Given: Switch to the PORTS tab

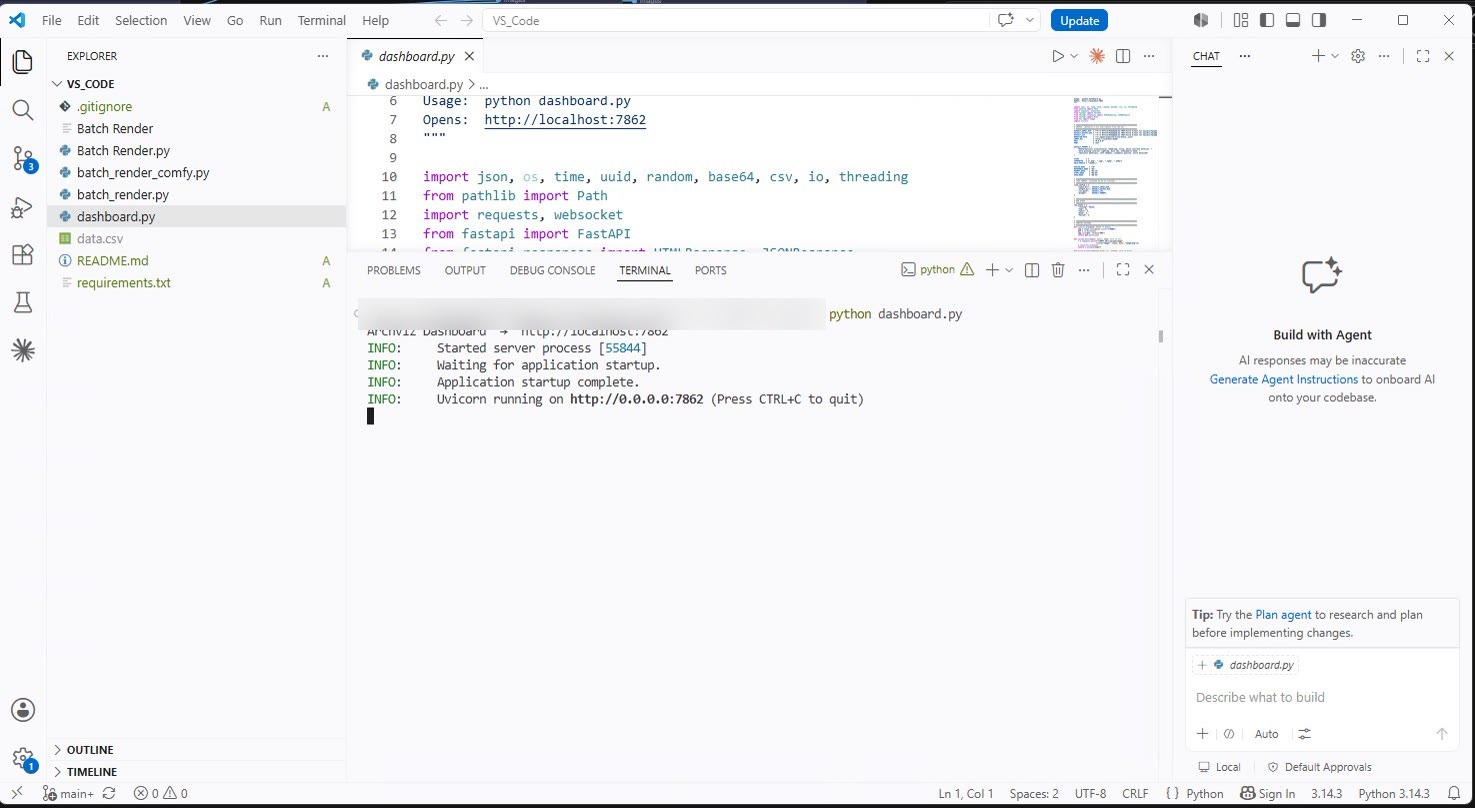Looking at the screenshot, I should (x=711, y=270).
